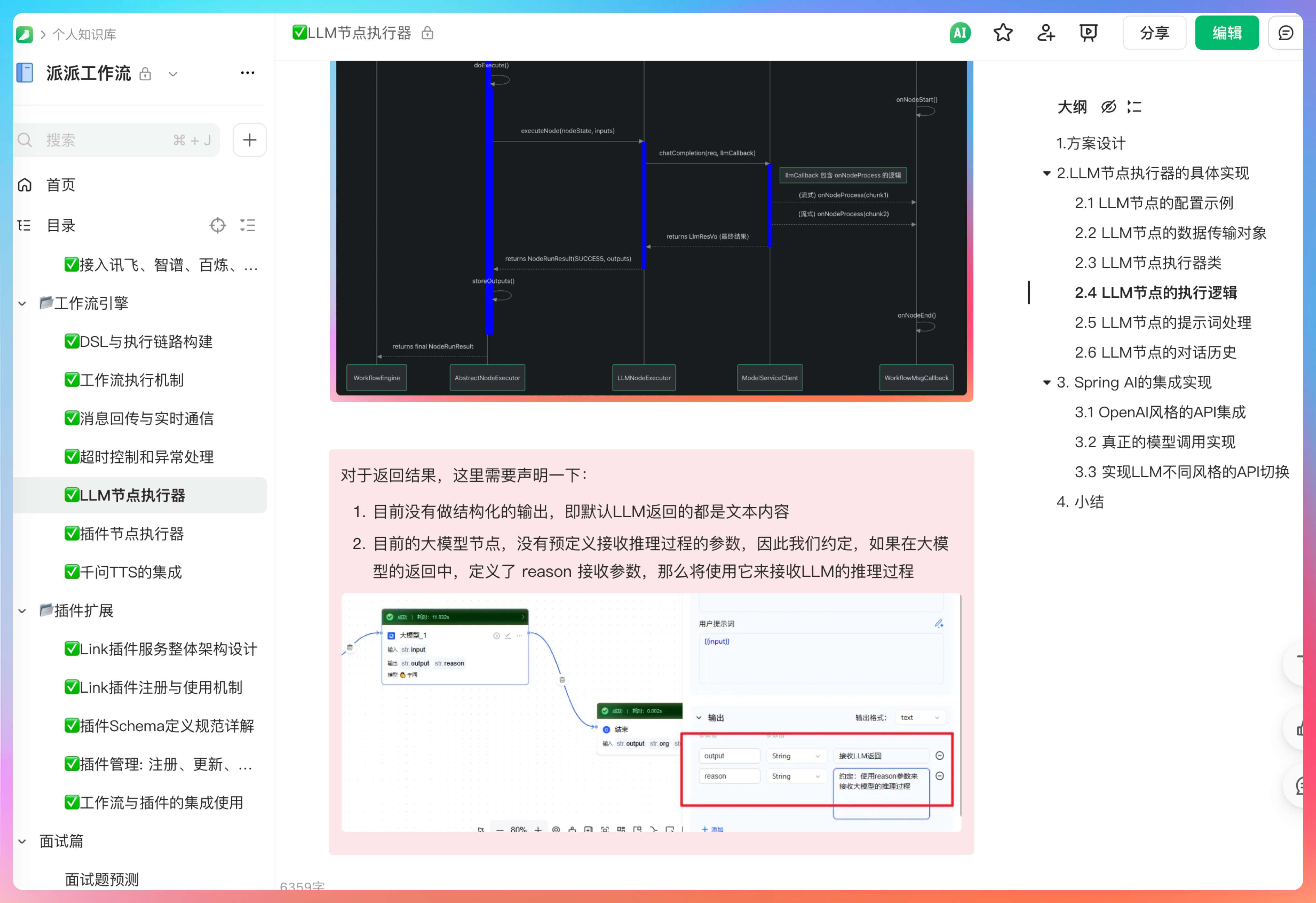Collapse 3. Spring AI的集成实现 outline section
Viewport: 1316px width, 903px height.
(x=1046, y=382)
